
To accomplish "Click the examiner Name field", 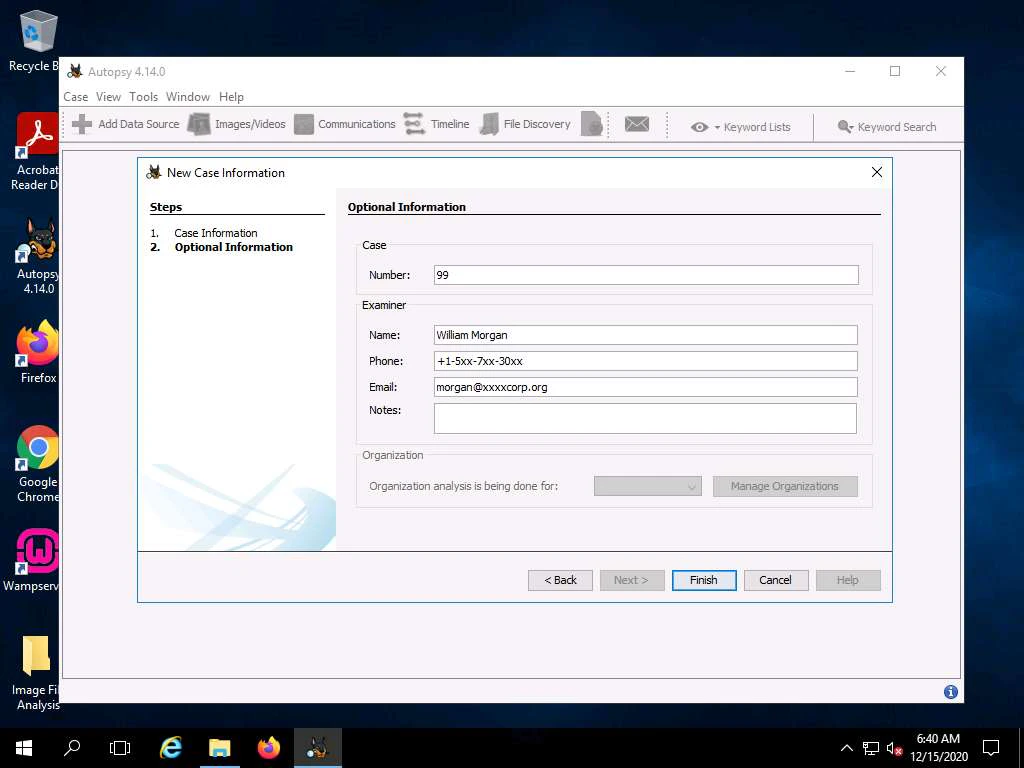I will 645,335.
